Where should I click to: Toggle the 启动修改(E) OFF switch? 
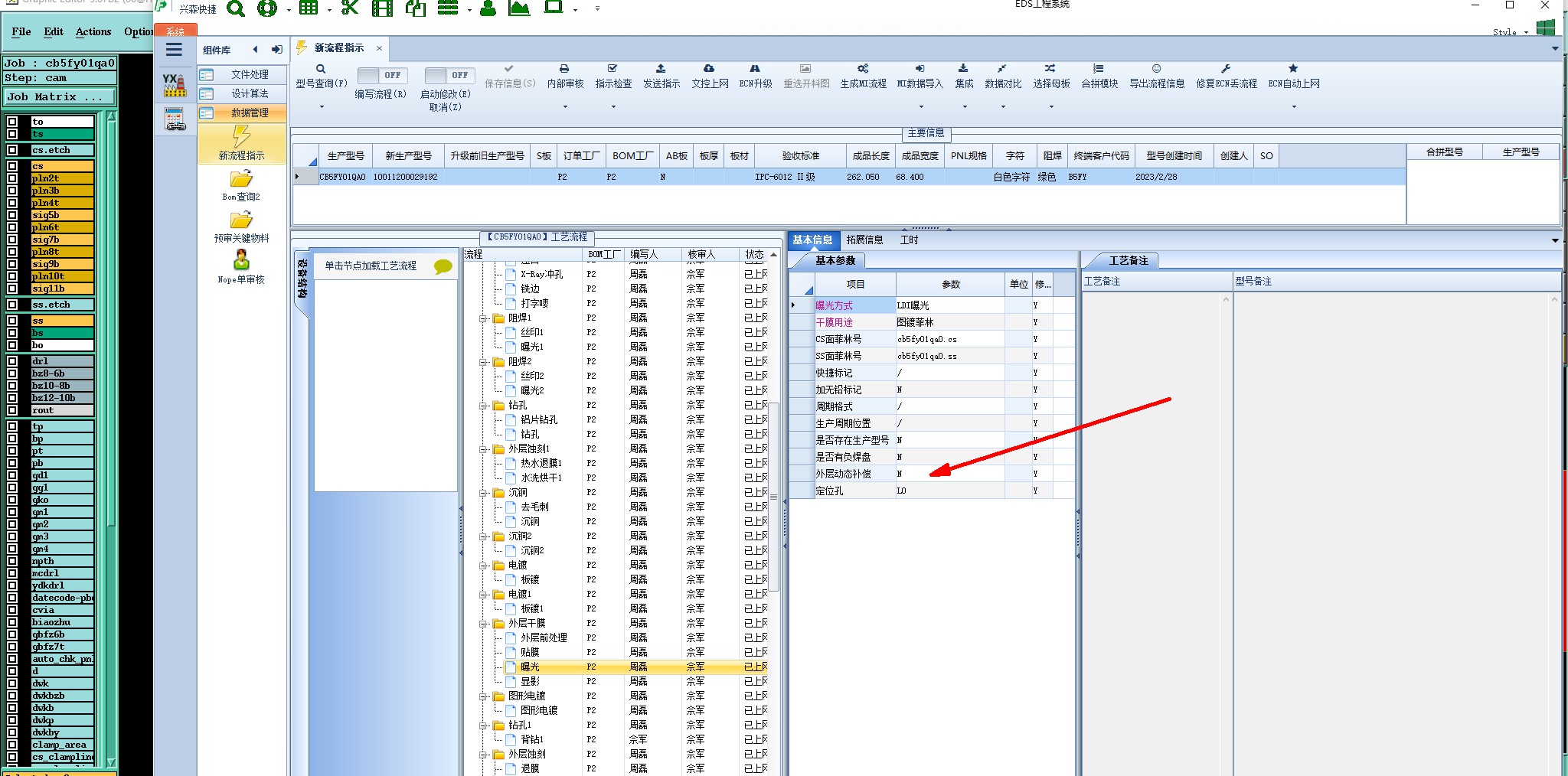click(449, 75)
